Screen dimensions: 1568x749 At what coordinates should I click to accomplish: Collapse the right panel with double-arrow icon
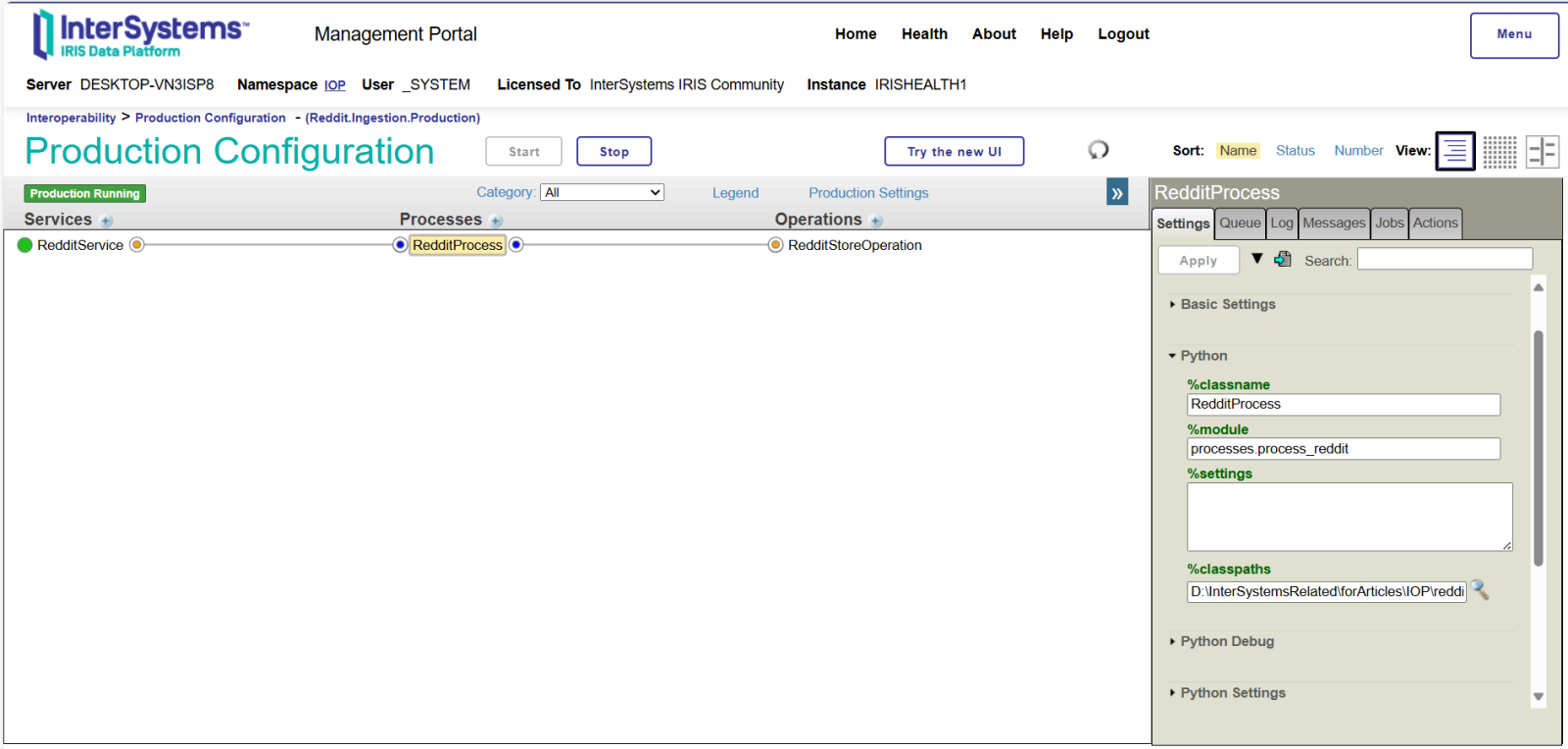[x=1117, y=193]
